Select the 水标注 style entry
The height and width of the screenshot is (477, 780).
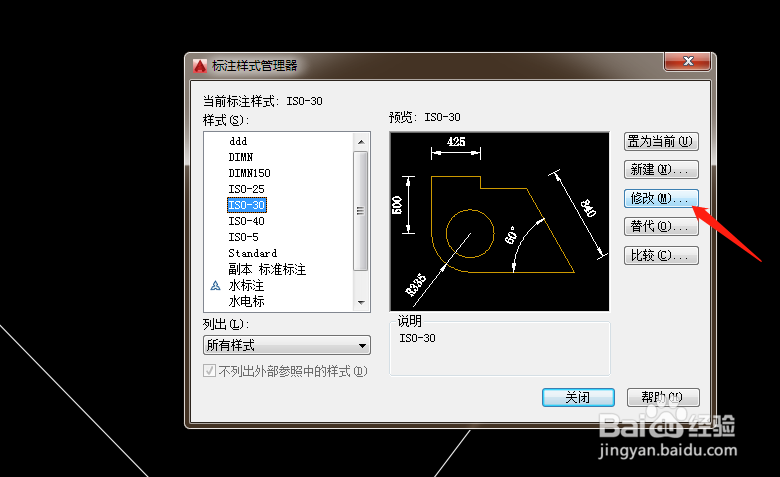[x=246, y=286]
